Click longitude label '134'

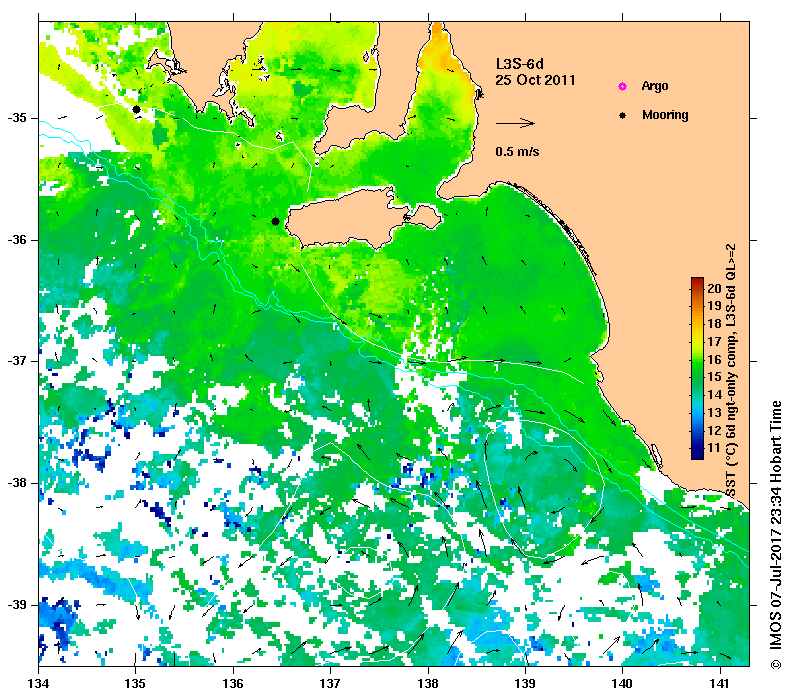pos(38,683)
